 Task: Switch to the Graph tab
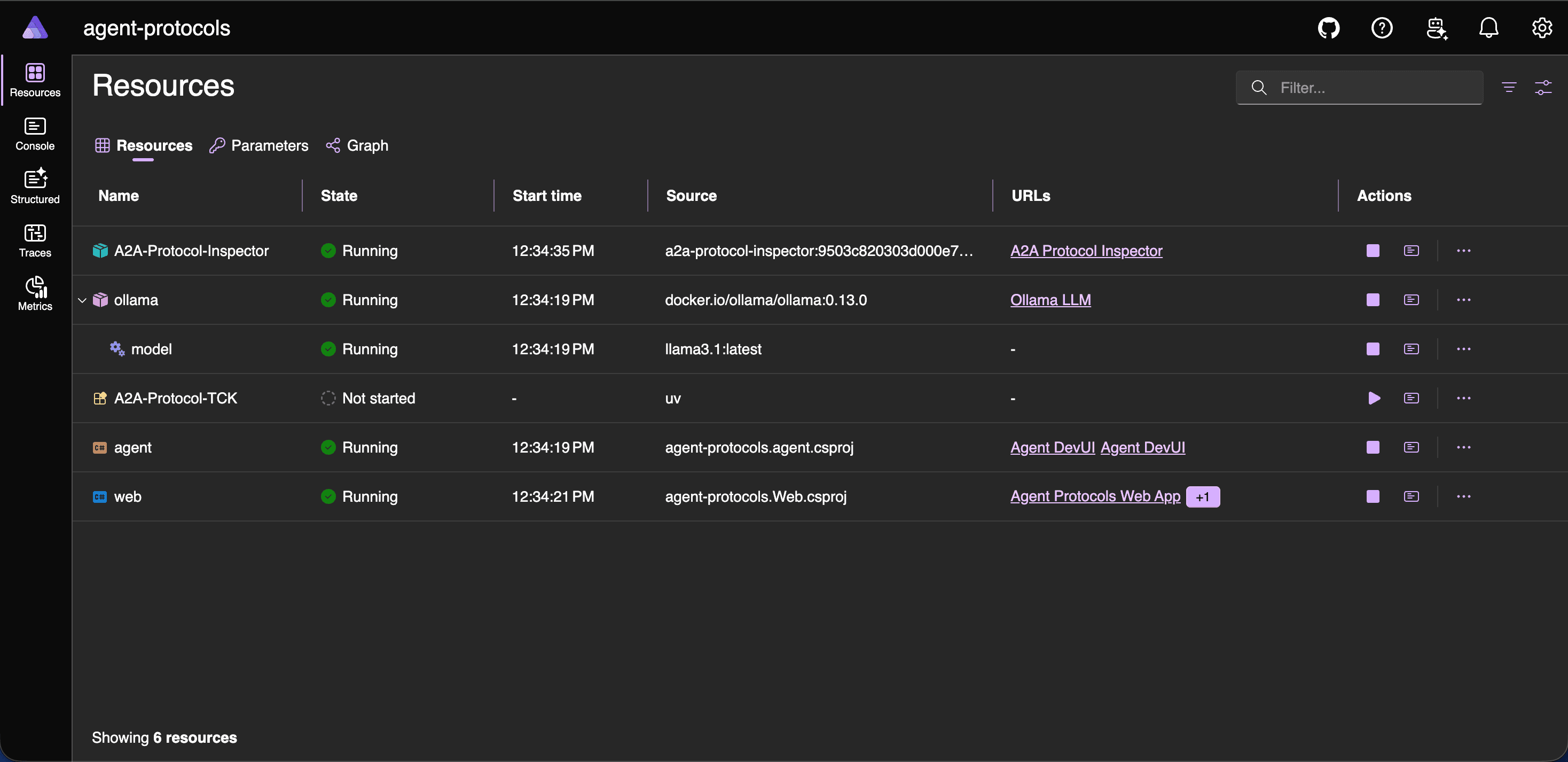tap(357, 145)
